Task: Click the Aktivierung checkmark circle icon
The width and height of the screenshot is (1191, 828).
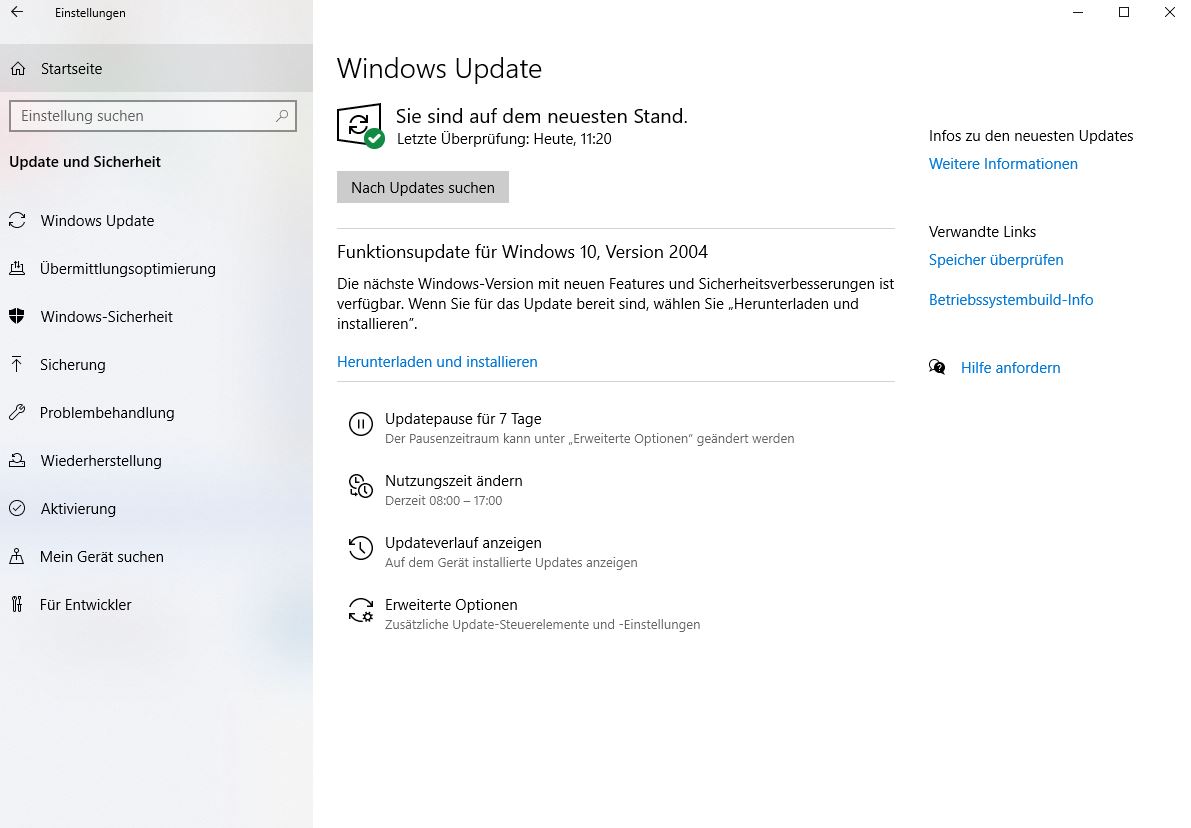Action: click(x=17, y=508)
